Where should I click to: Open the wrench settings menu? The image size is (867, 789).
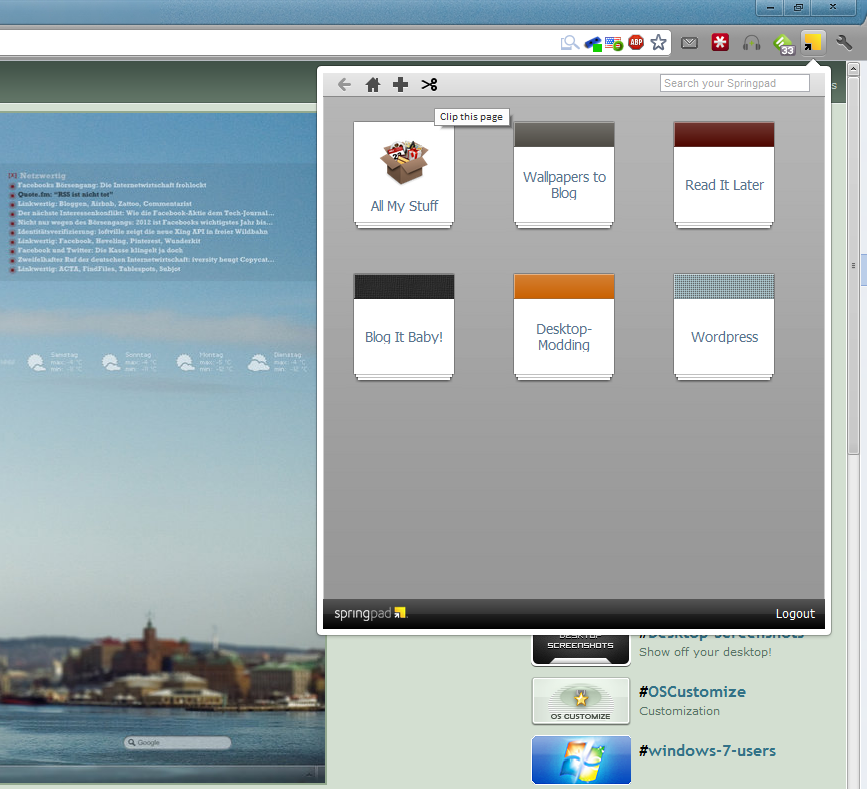point(844,43)
